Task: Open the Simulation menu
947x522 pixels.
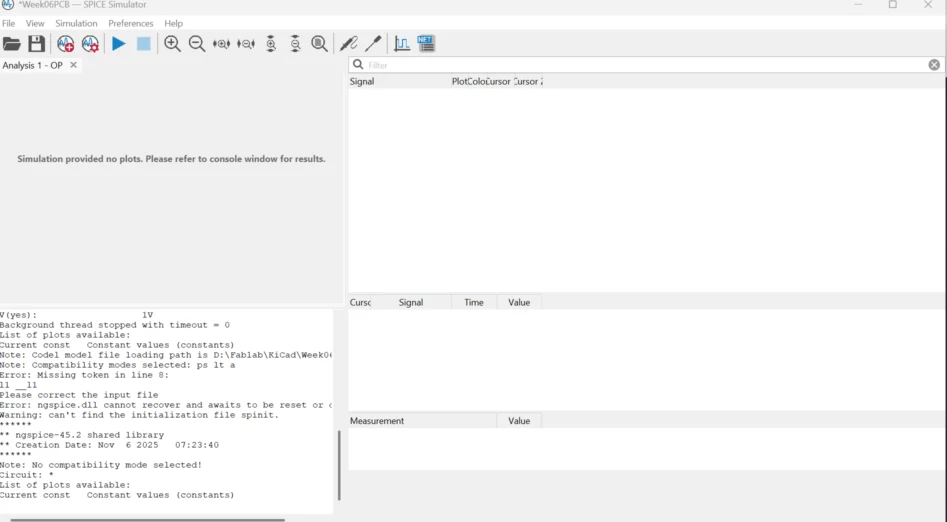Action: 76,23
